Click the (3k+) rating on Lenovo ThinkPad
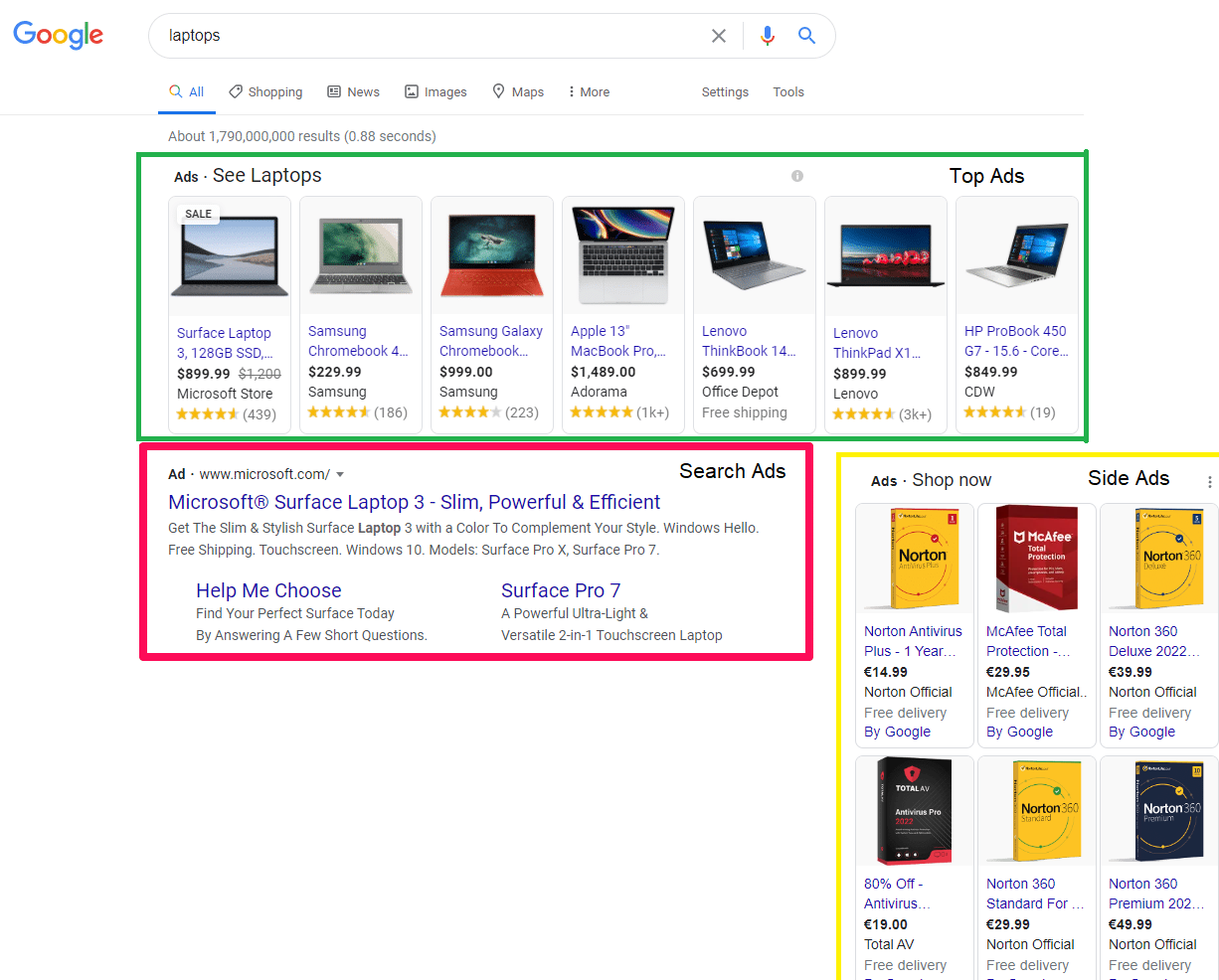Screen dimensions: 1219x980 (x=883, y=414)
